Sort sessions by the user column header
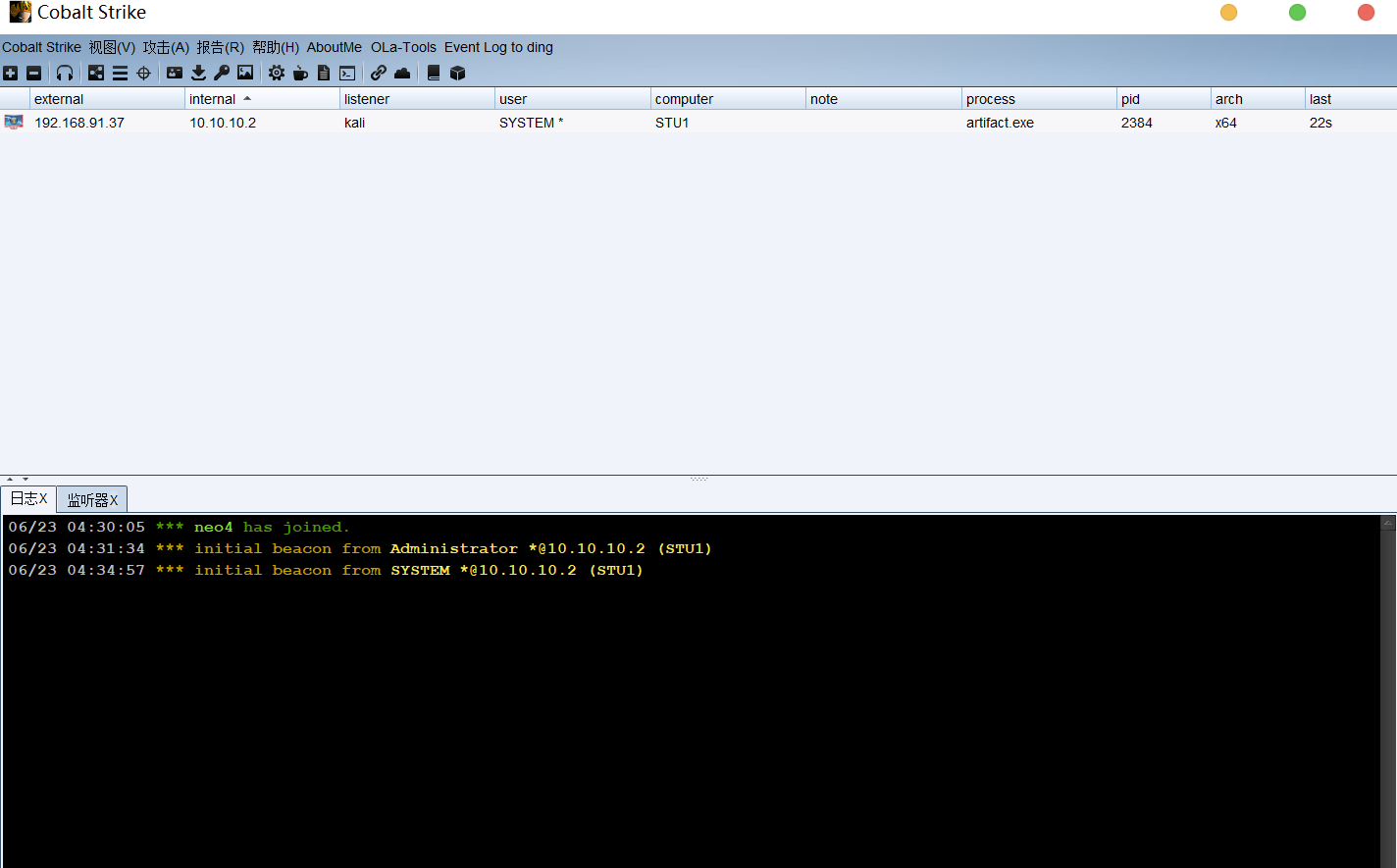This screenshot has height=868, width=1397. pyautogui.click(x=573, y=99)
